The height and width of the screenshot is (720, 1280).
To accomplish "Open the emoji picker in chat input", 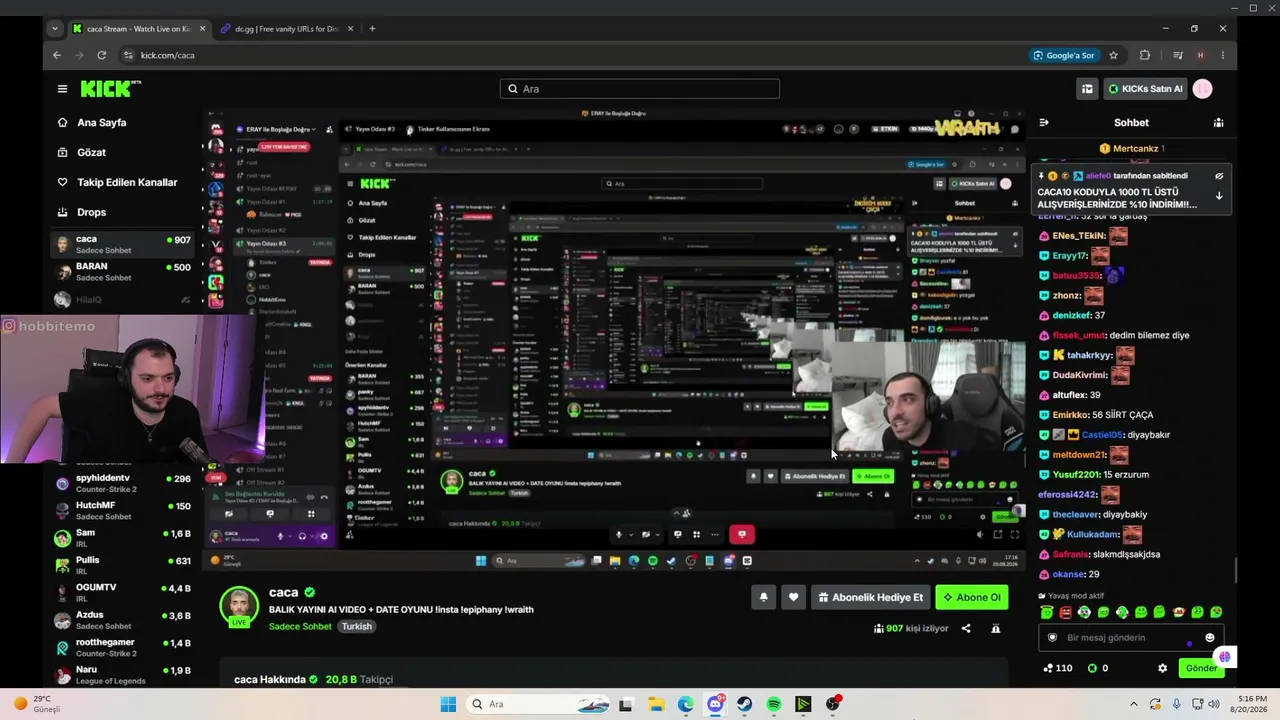I will click(1210, 638).
